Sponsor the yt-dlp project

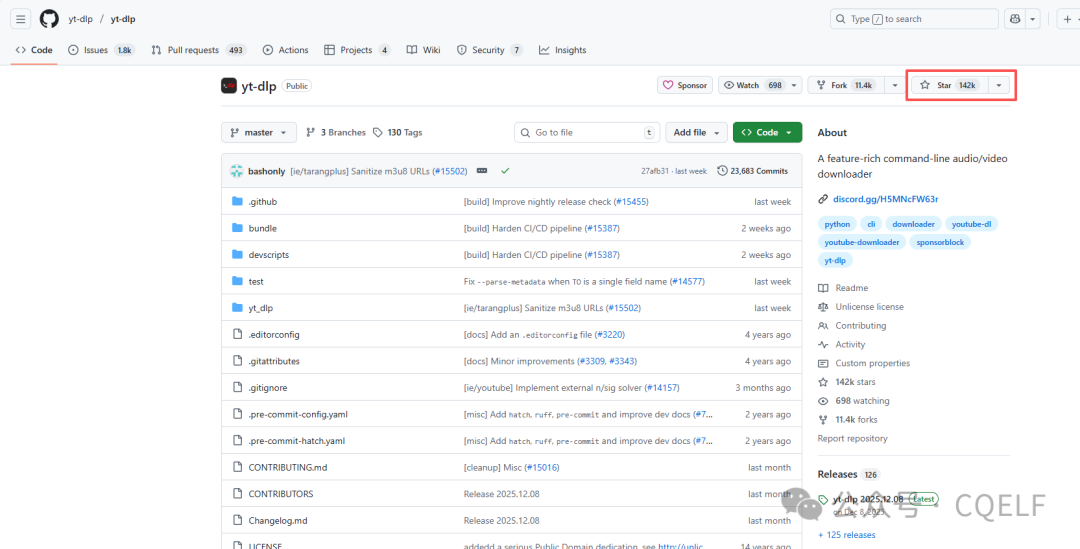pyautogui.click(x=685, y=86)
